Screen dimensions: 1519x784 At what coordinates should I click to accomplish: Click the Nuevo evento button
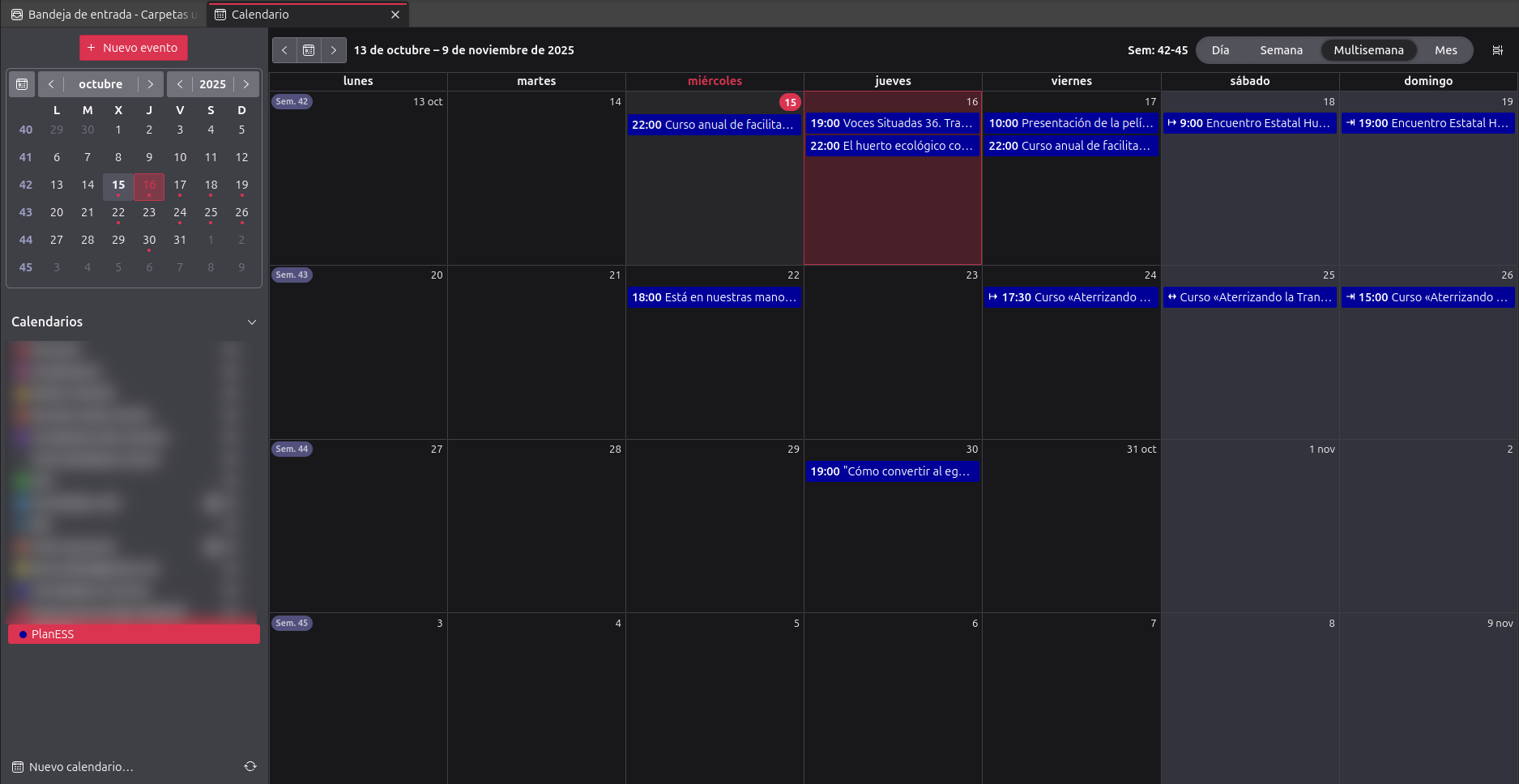click(x=134, y=48)
